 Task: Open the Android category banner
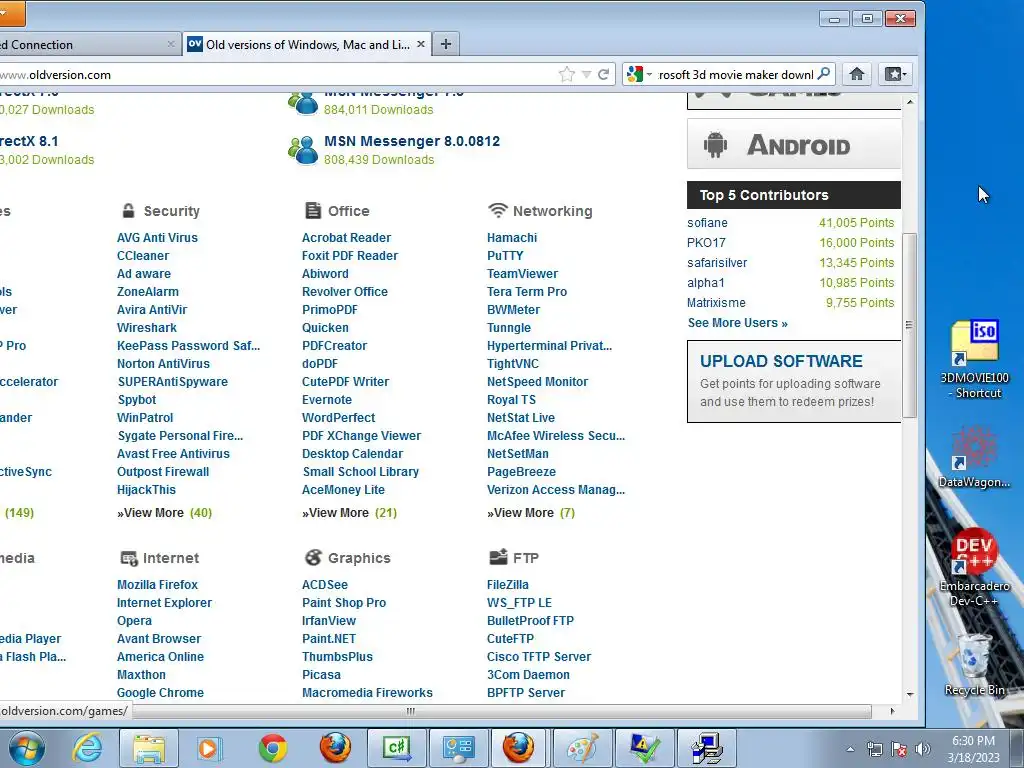coord(793,145)
